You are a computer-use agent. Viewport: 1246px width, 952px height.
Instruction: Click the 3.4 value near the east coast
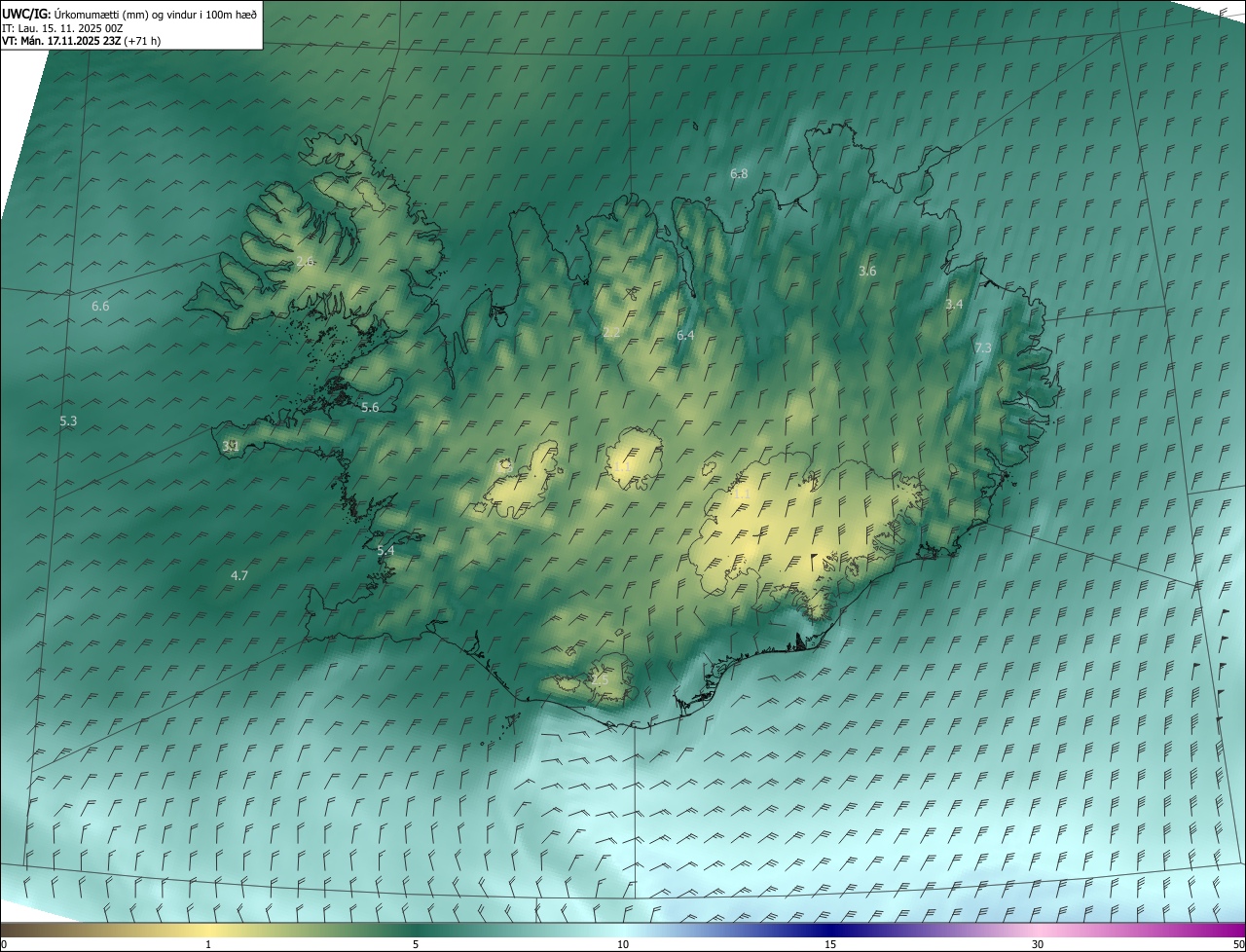pyautogui.click(x=954, y=304)
